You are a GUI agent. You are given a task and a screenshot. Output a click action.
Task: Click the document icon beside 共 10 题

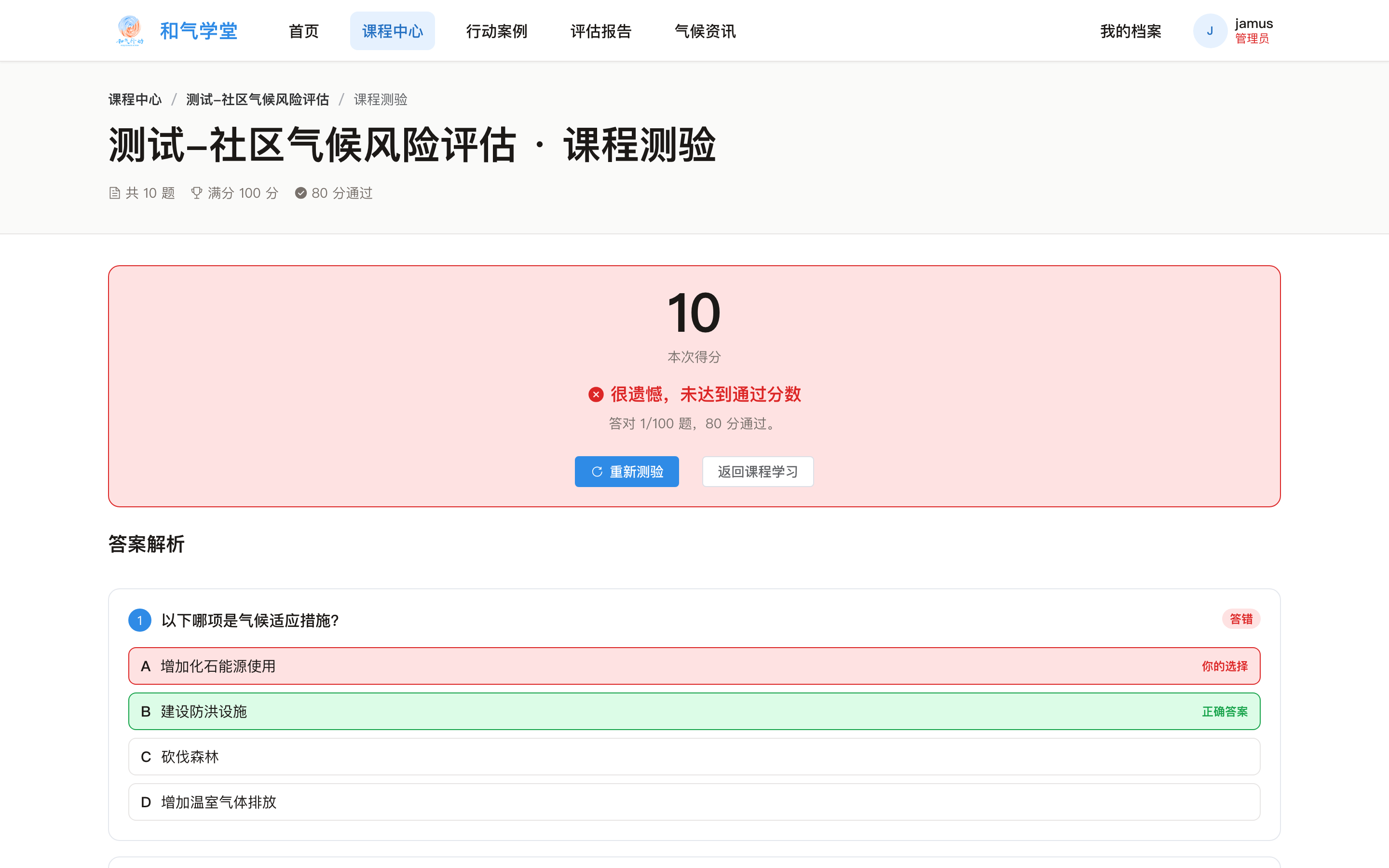coord(114,193)
